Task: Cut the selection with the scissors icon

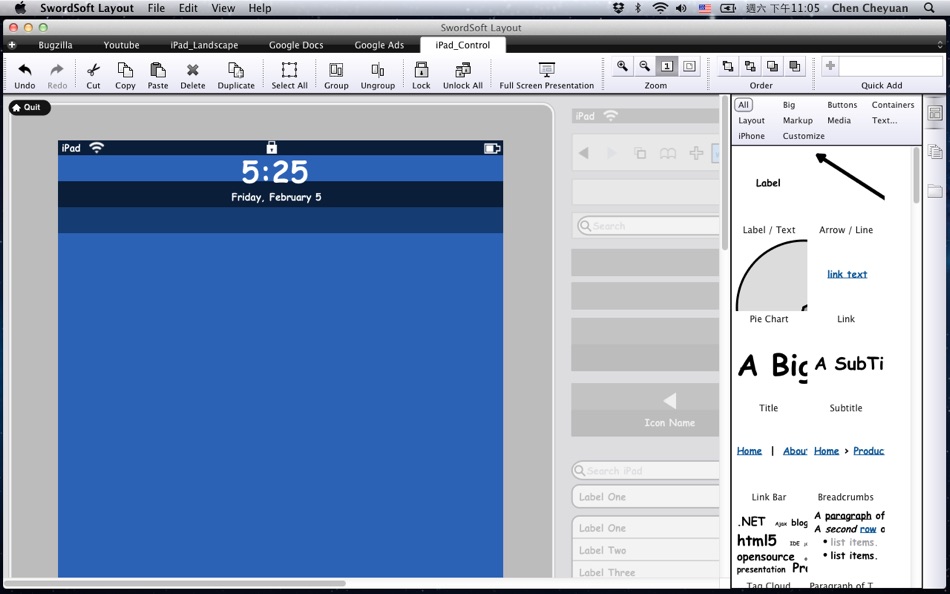Action: point(93,70)
